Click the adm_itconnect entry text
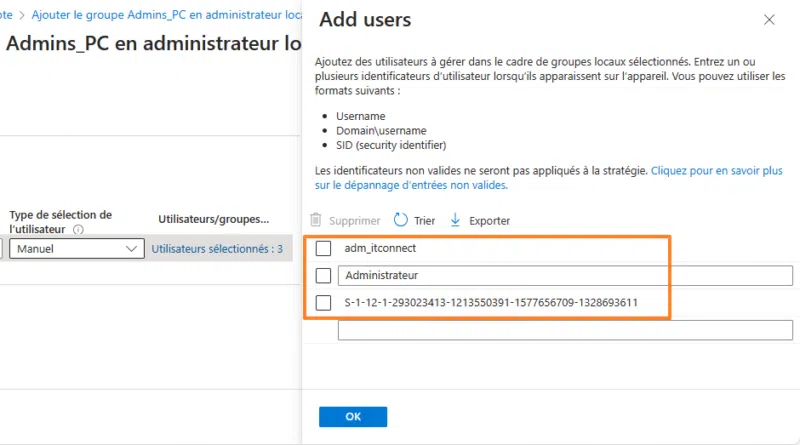This screenshot has height=445, width=800. (x=380, y=248)
